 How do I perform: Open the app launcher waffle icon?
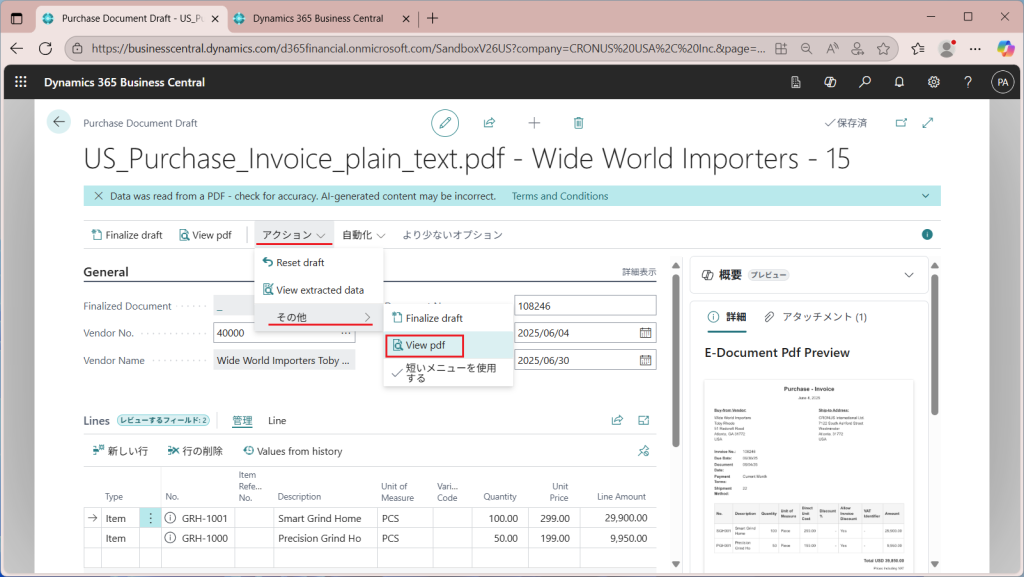pyautogui.click(x=21, y=82)
